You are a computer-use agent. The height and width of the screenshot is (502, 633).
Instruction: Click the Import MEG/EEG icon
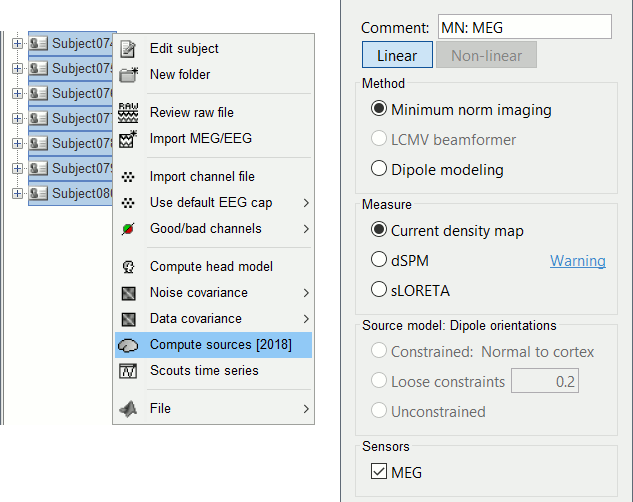128,138
